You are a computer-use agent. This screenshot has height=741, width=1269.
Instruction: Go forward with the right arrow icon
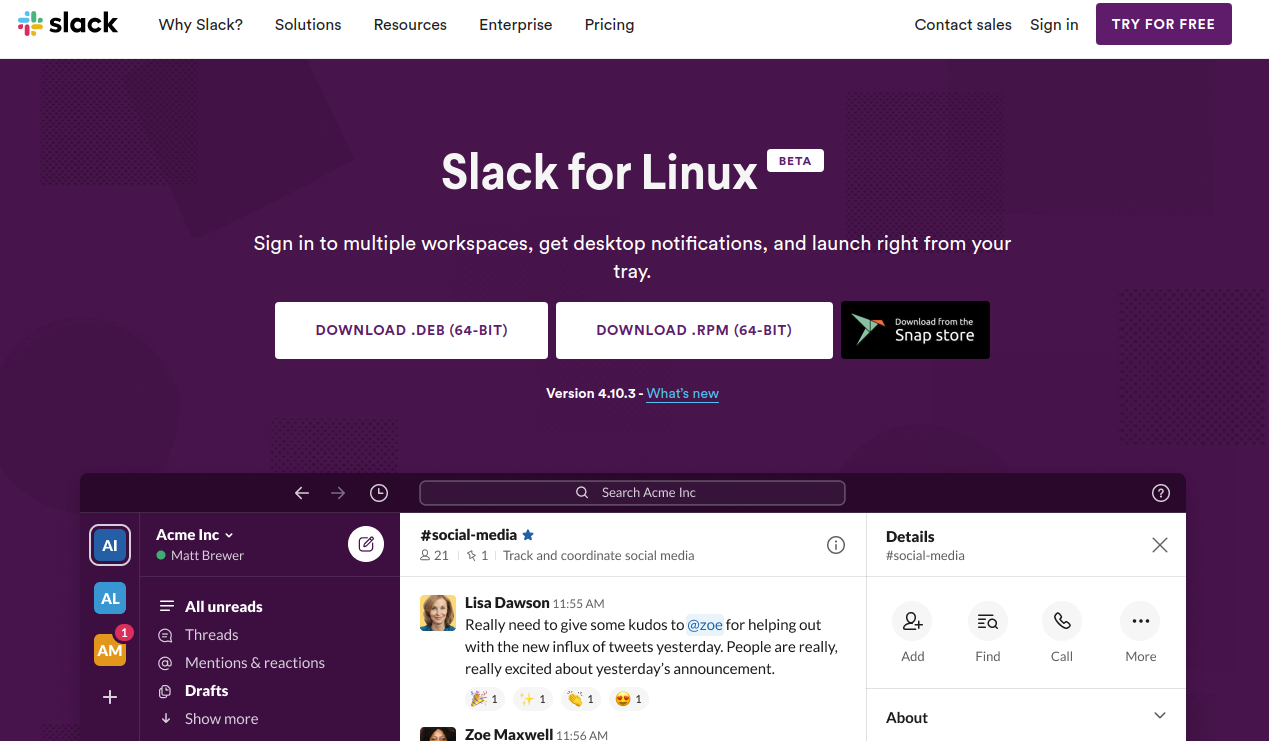[x=338, y=493]
